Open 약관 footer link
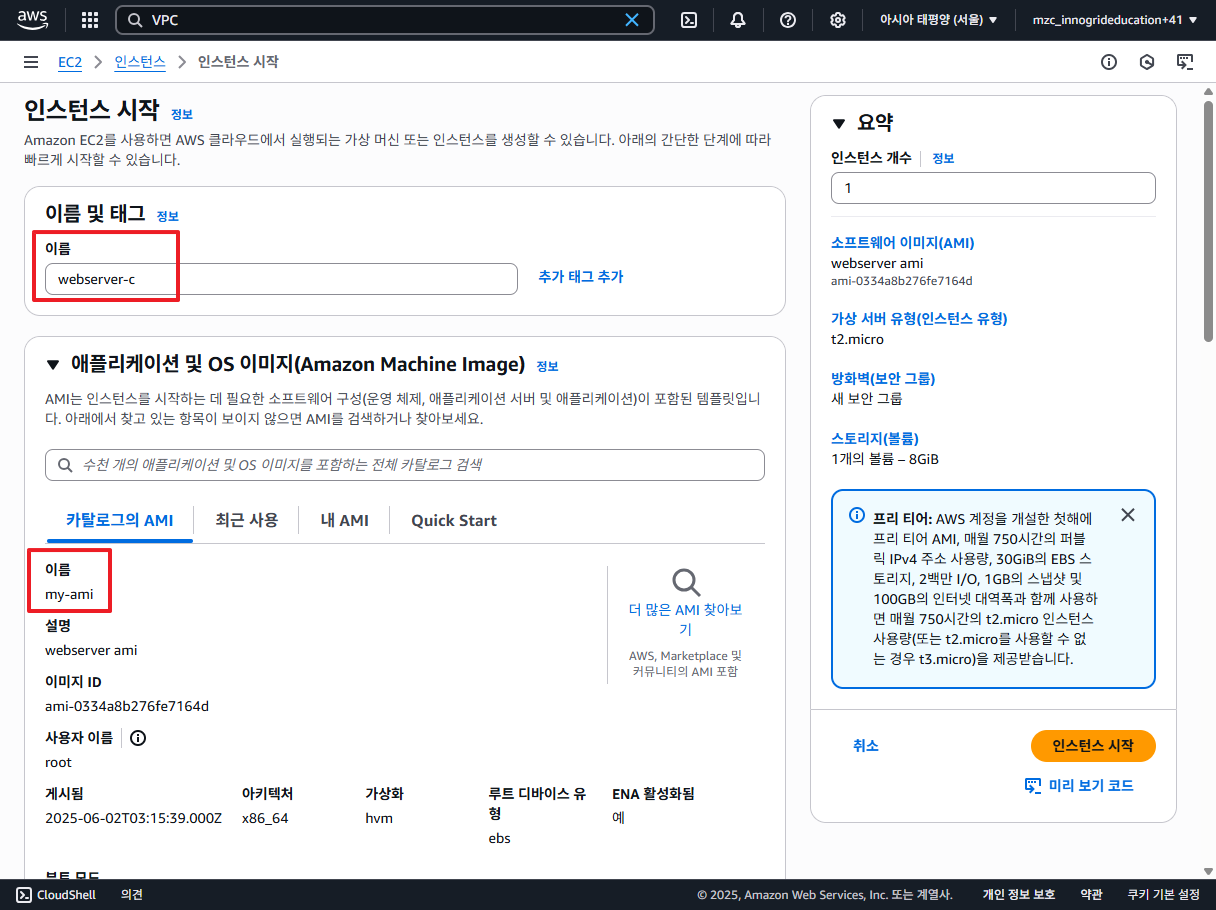The height and width of the screenshot is (910, 1216). click(x=1091, y=895)
